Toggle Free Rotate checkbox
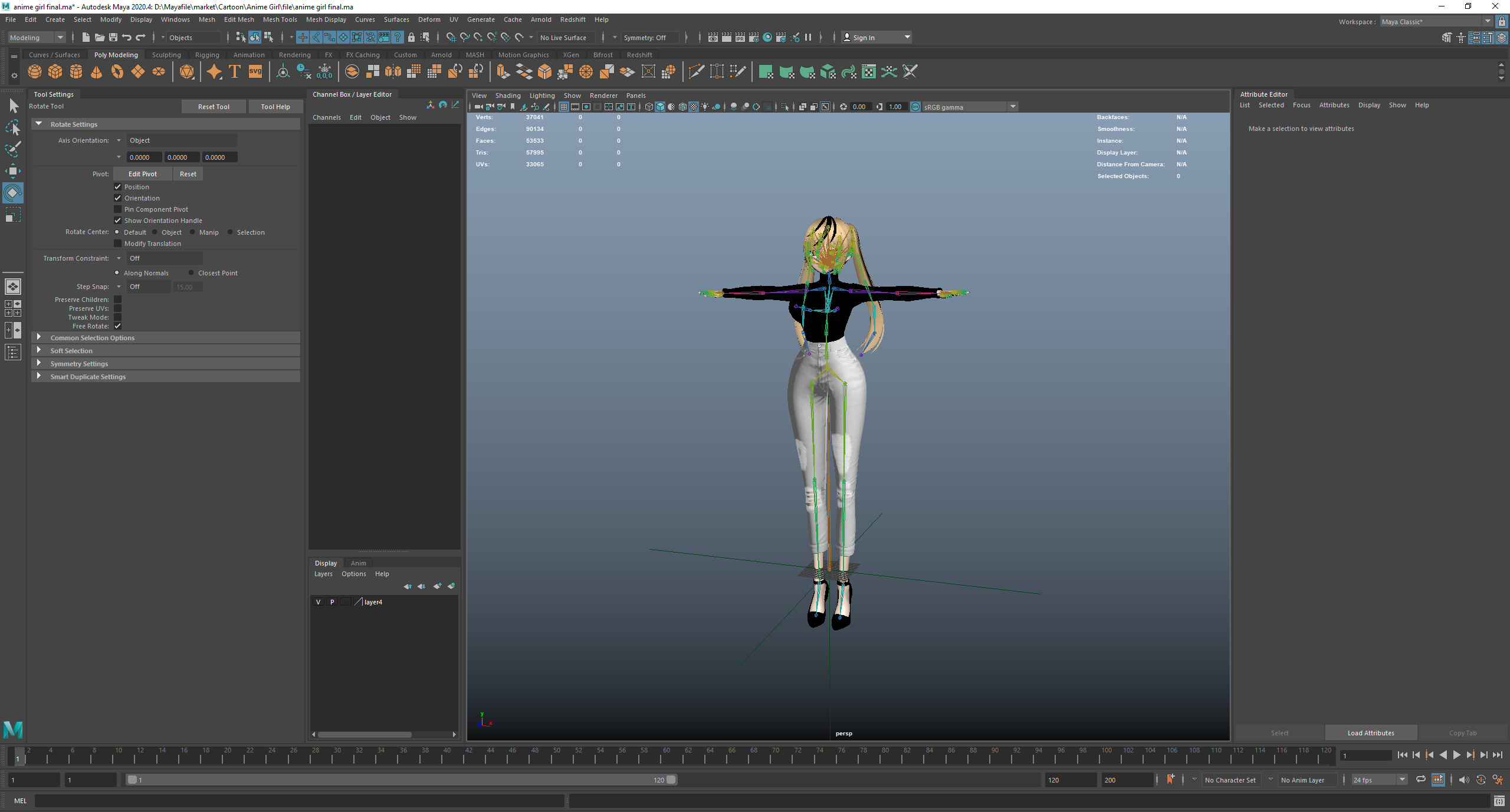 tap(117, 326)
